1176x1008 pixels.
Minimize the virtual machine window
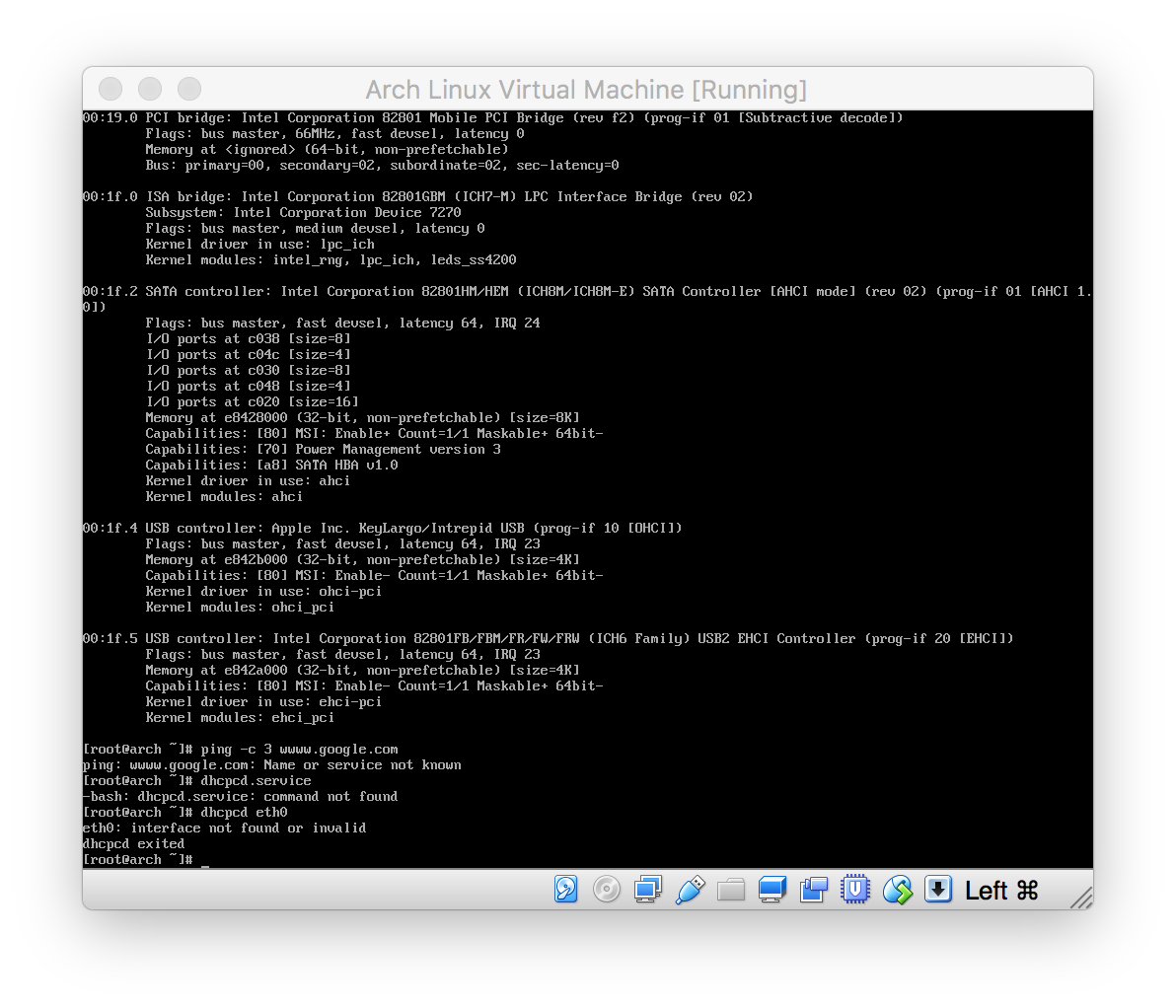150,89
